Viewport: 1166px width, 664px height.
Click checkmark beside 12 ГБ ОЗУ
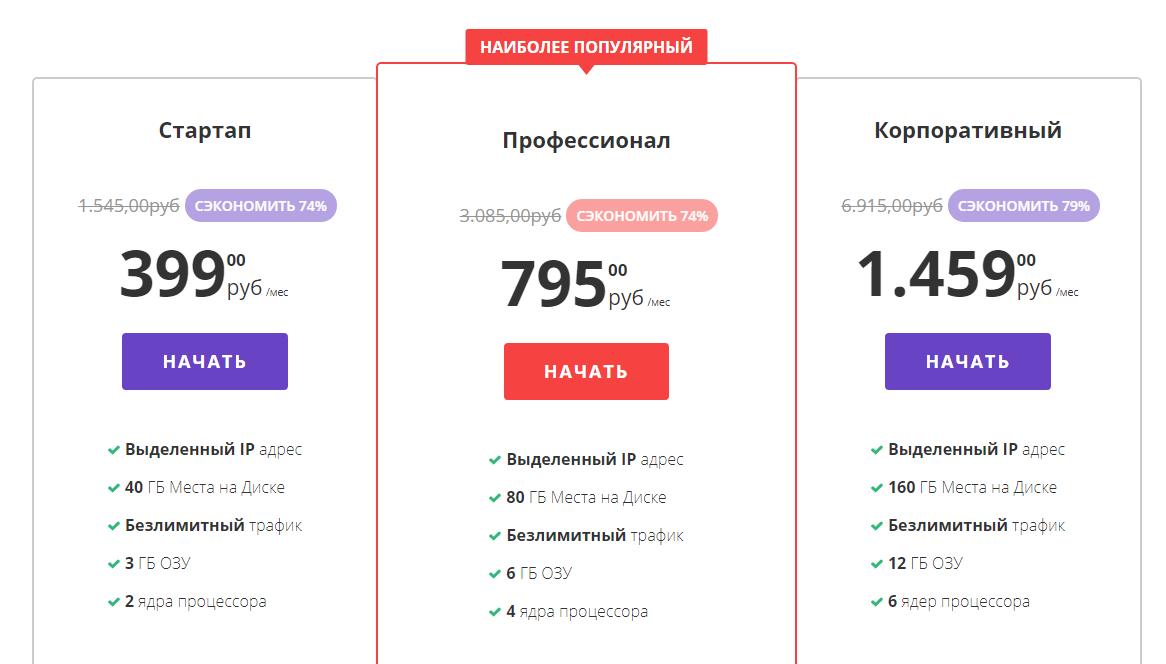pyautogui.click(x=877, y=564)
